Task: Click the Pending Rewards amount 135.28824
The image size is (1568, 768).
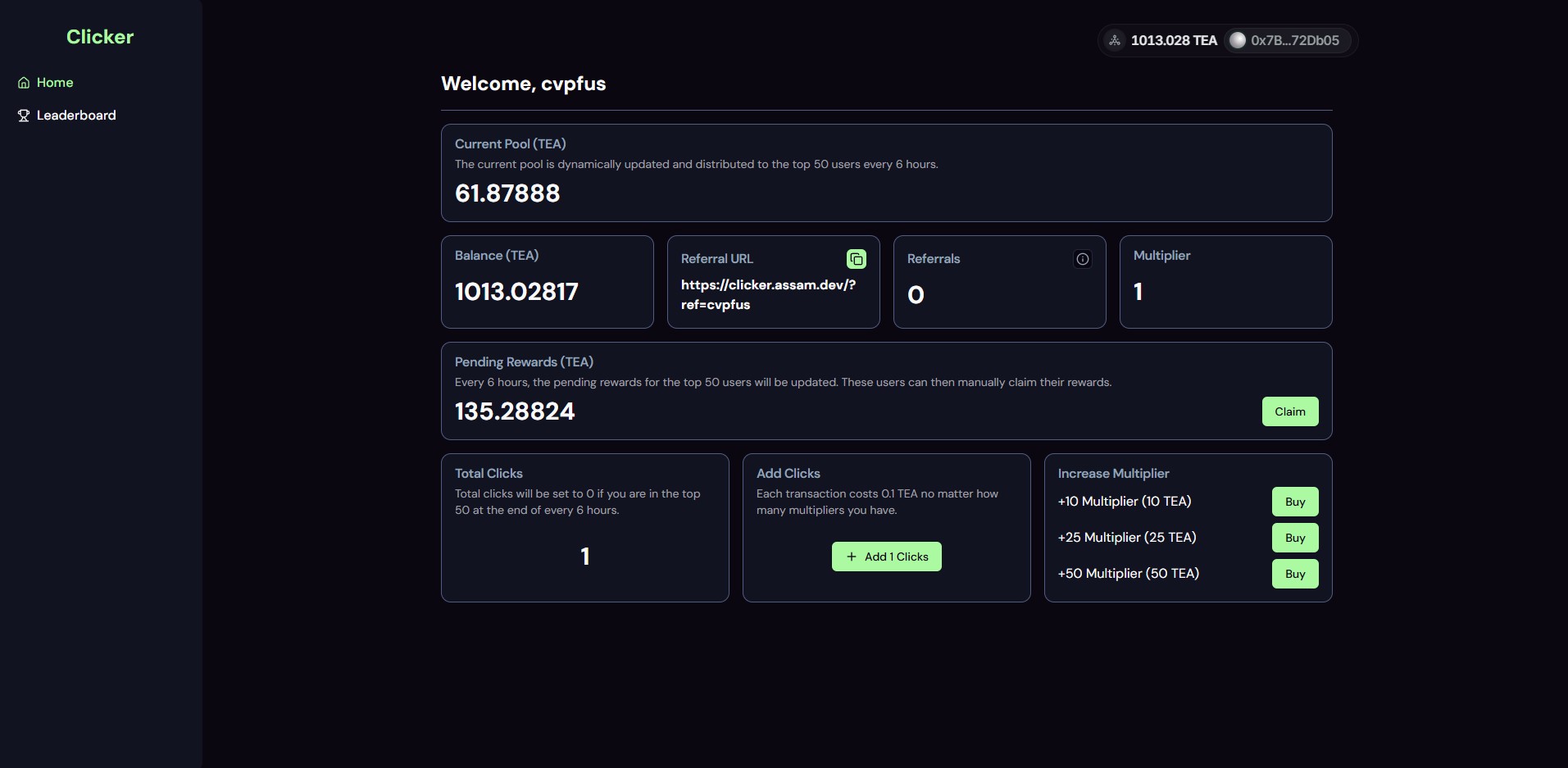Action: click(515, 411)
